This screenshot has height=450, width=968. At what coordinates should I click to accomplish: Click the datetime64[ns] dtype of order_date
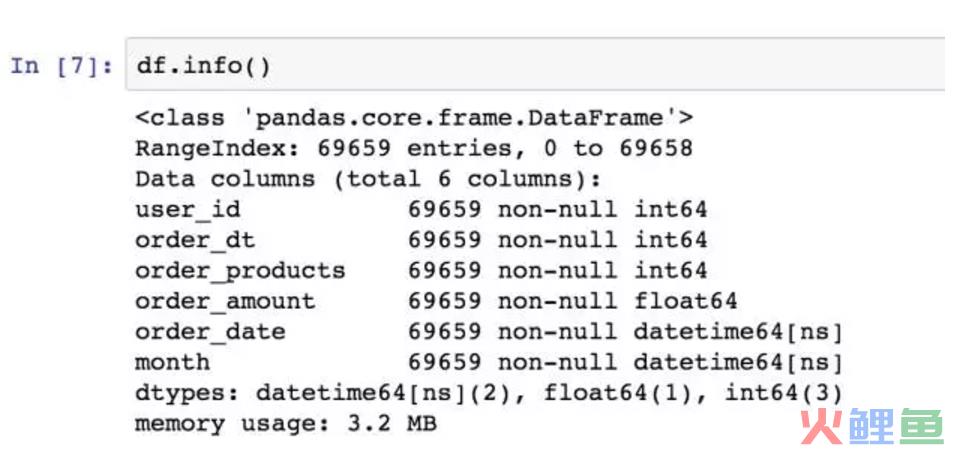click(738, 332)
